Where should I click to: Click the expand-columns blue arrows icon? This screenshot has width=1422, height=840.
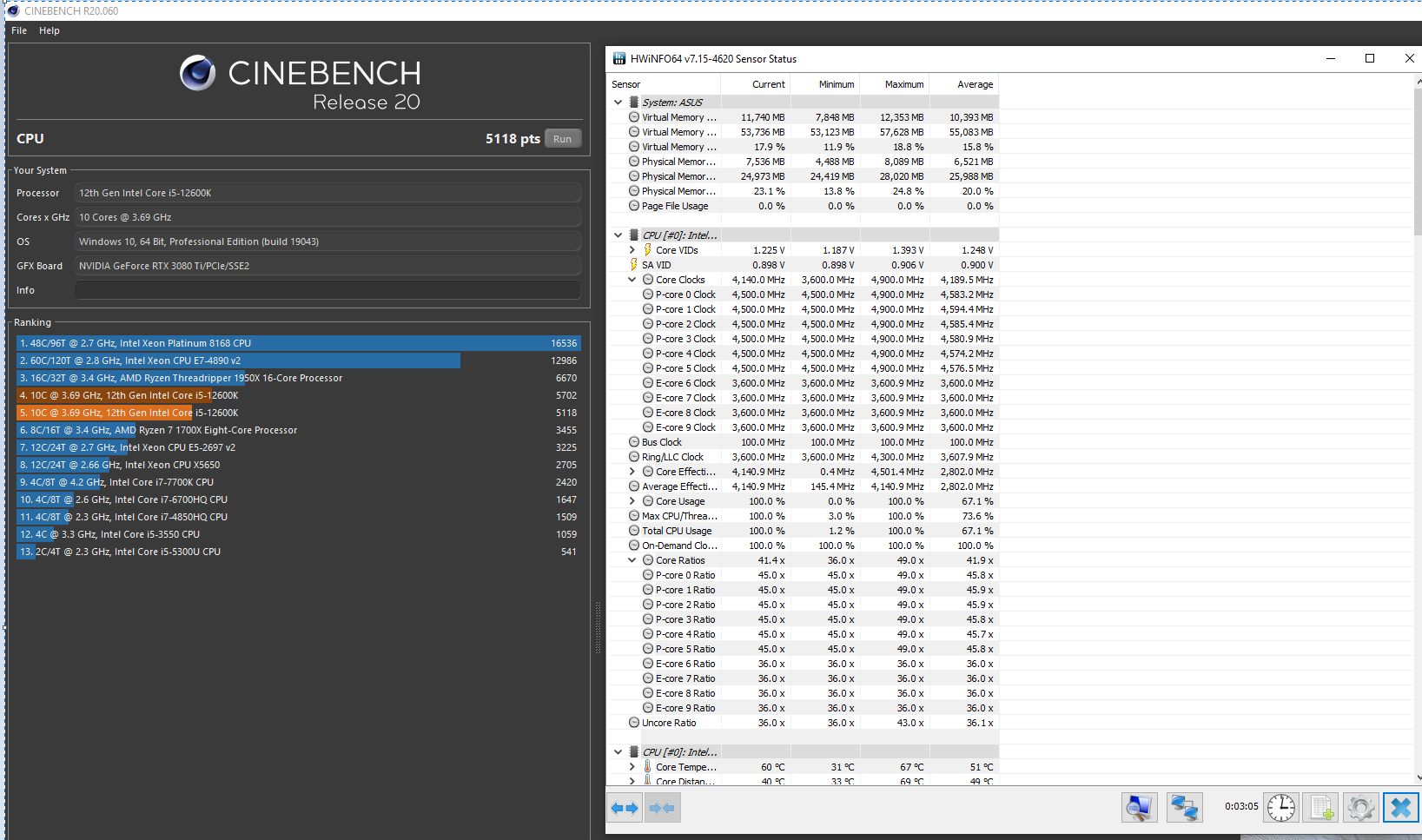(x=625, y=808)
